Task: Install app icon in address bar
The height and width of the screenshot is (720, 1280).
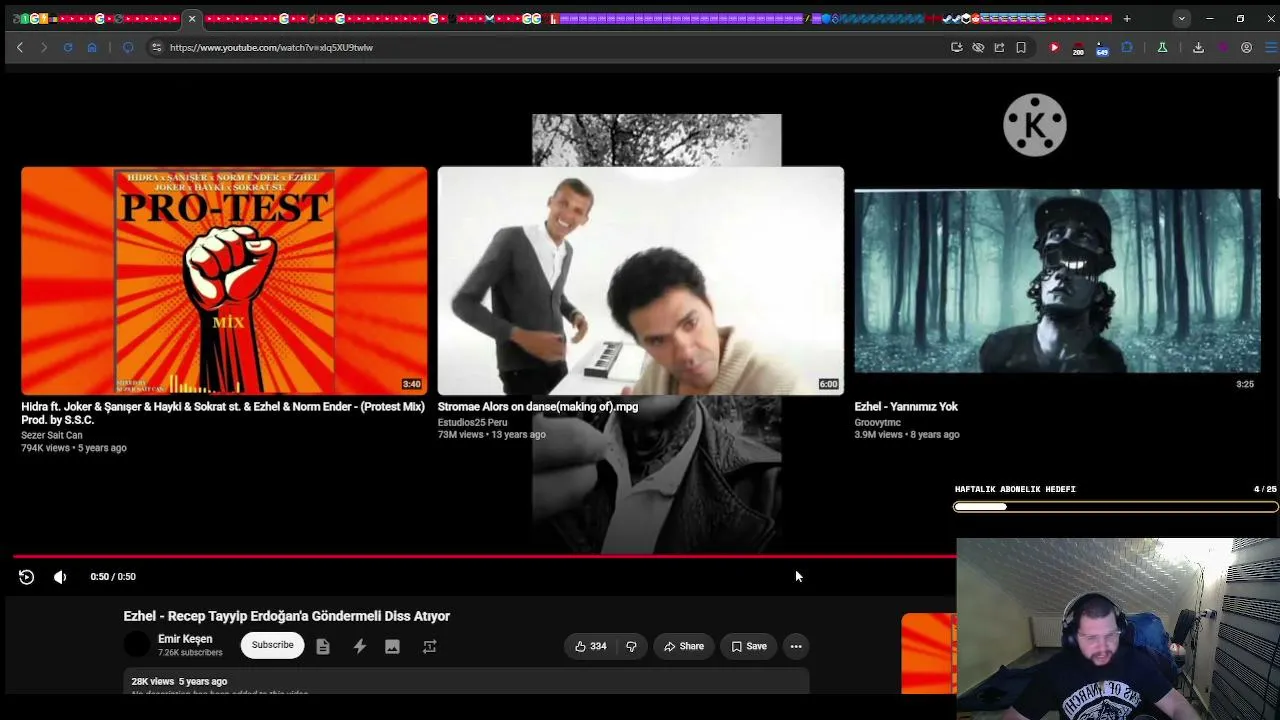Action: pos(957,47)
